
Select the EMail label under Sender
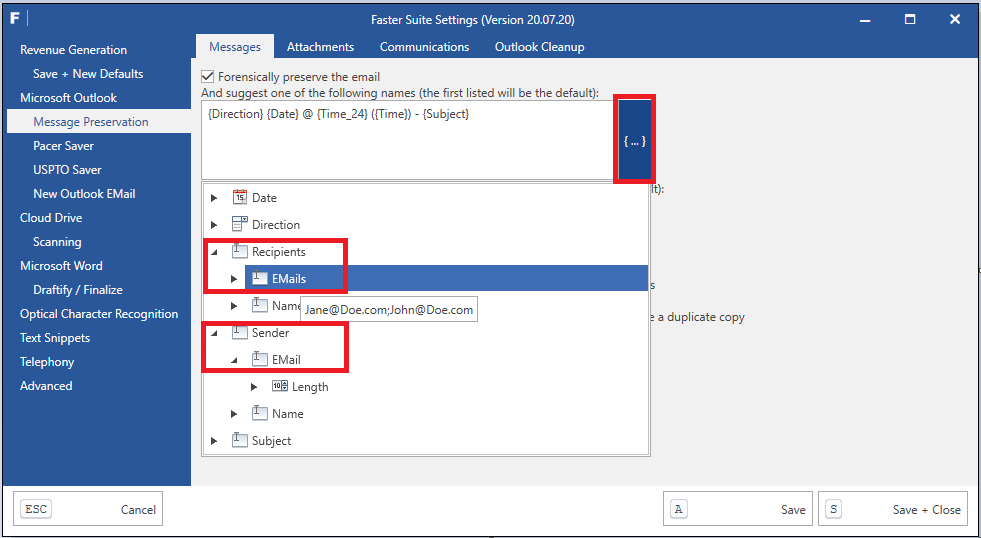(287, 360)
